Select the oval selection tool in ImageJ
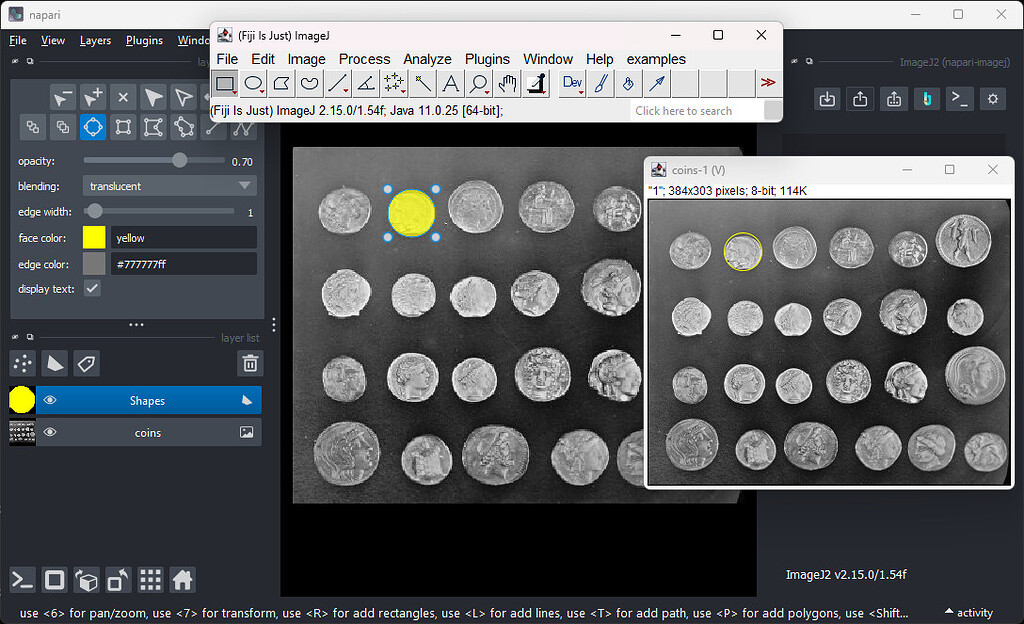Image resolution: width=1024 pixels, height=624 pixels. pyautogui.click(x=253, y=84)
